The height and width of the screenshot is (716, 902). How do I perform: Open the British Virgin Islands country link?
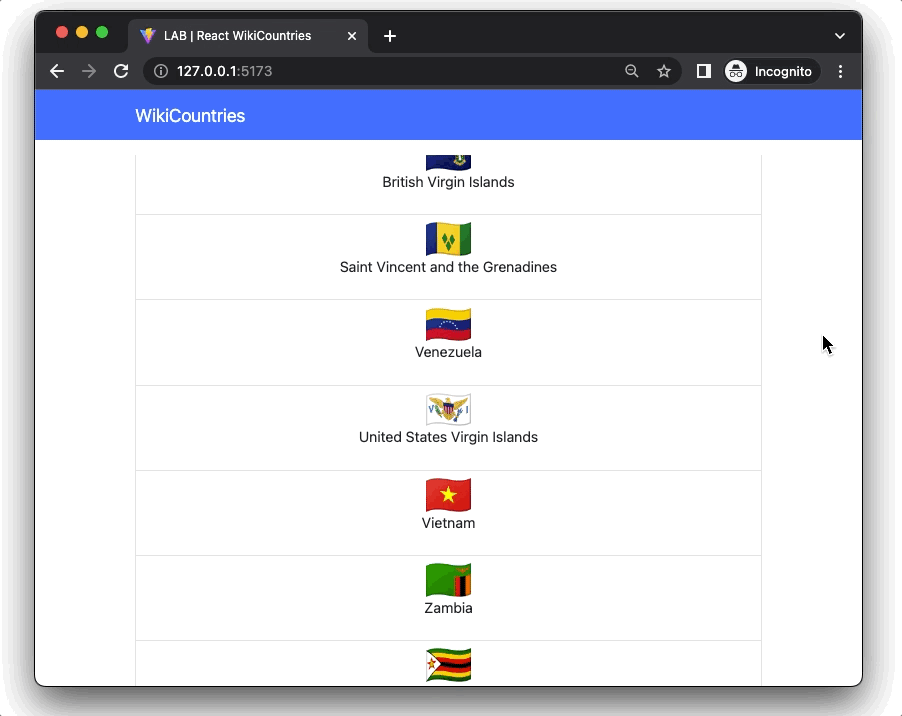(x=448, y=182)
